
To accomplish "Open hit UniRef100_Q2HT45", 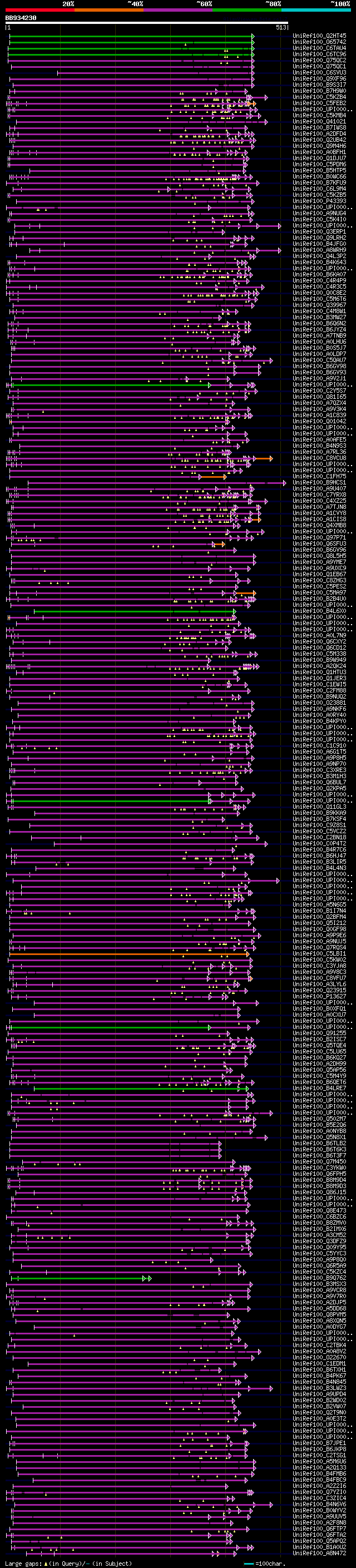I will tap(319, 36).
